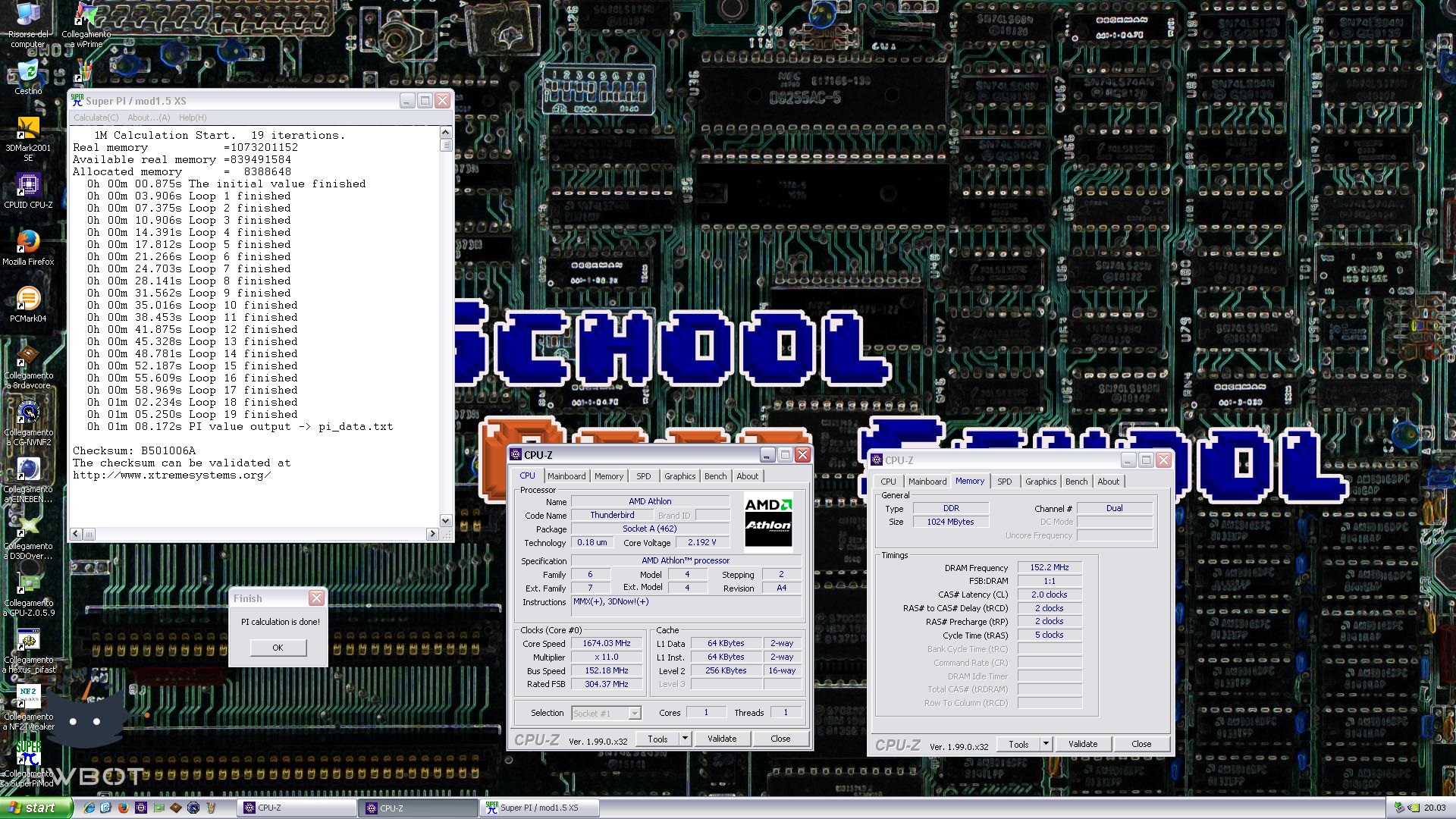The height and width of the screenshot is (819, 1456).
Task: Launch CPUID CPU-Z desktop shortcut
Action: point(28,190)
